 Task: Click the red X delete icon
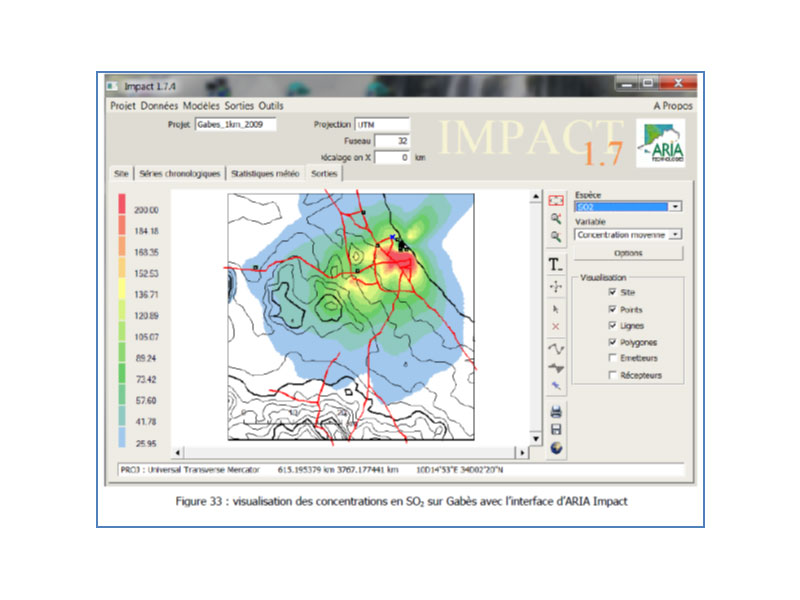(x=556, y=327)
